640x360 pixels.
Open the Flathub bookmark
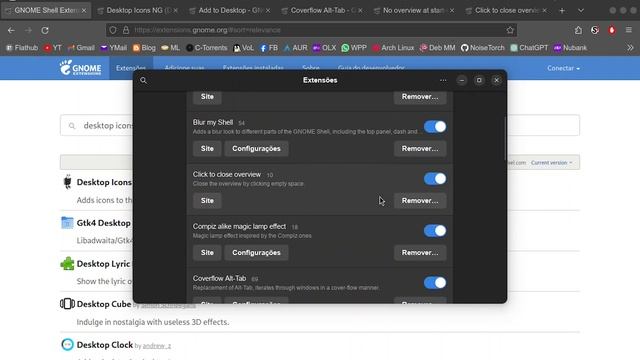pyautogui.click(x=22, y=48)
